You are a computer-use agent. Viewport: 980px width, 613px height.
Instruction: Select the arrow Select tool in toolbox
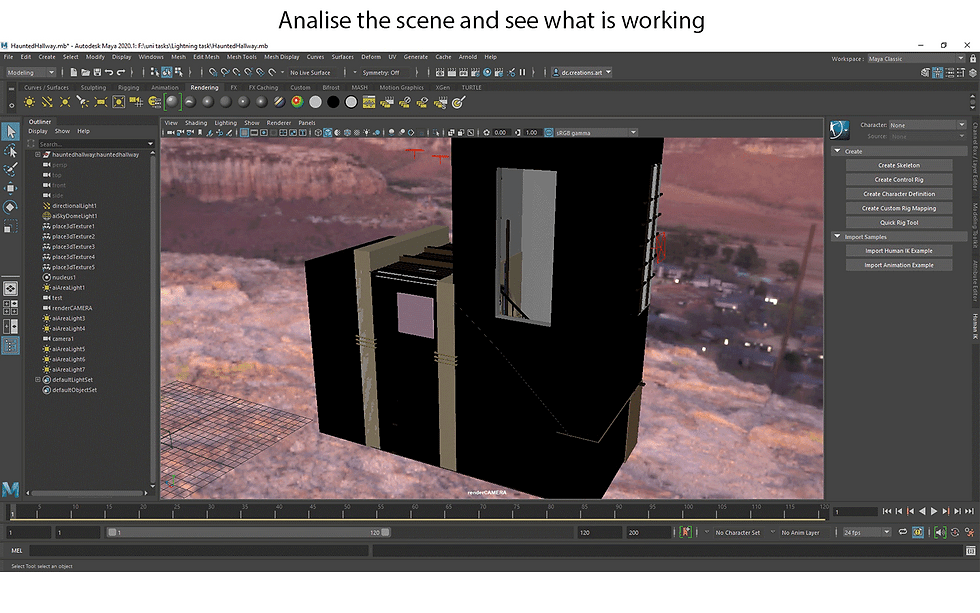tap(11, 131)
